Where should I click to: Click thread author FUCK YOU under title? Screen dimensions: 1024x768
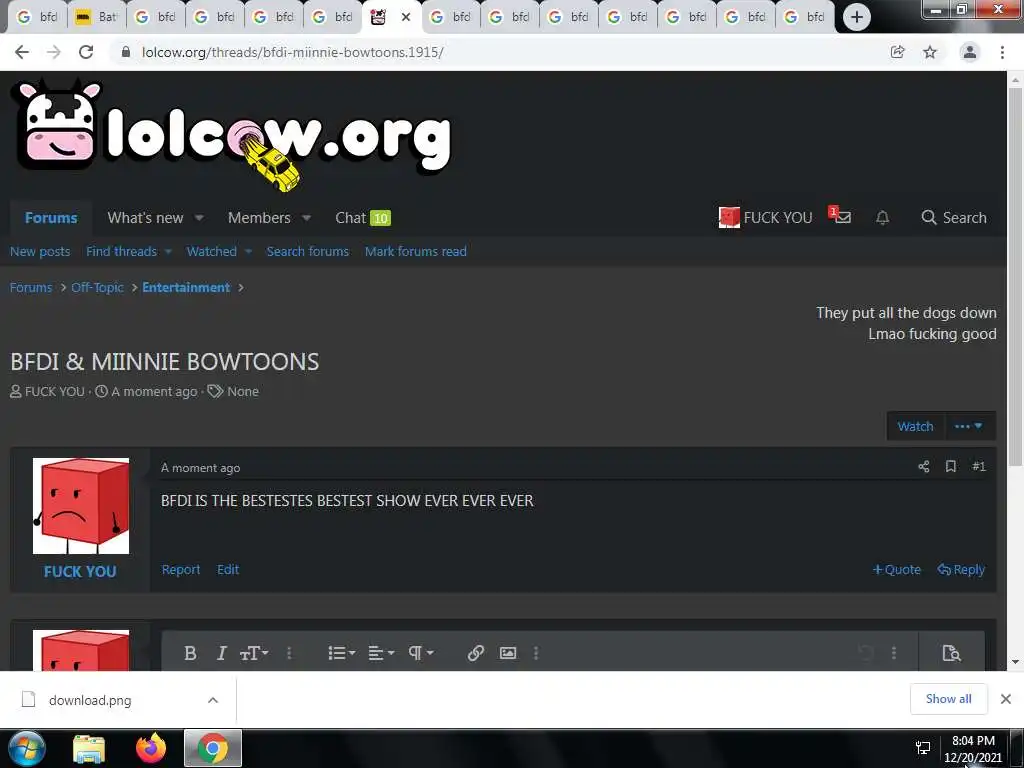55,391
